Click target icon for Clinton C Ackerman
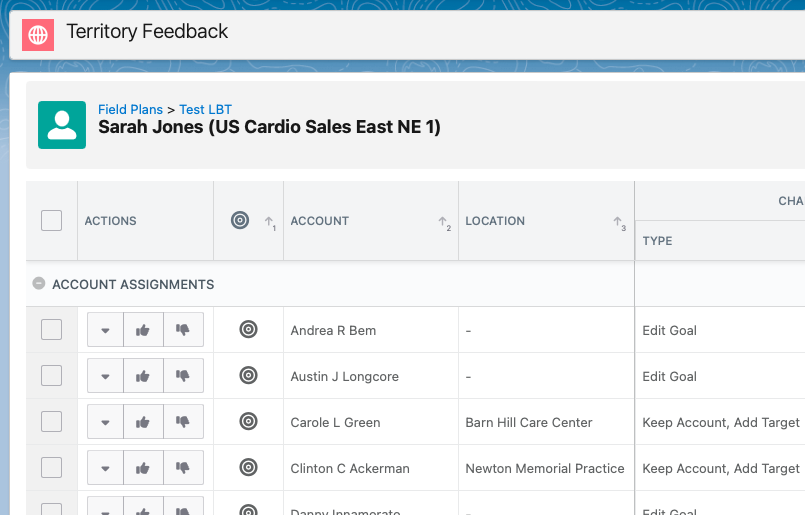This screenshot has height=515, width=805. tap(249, 468)
